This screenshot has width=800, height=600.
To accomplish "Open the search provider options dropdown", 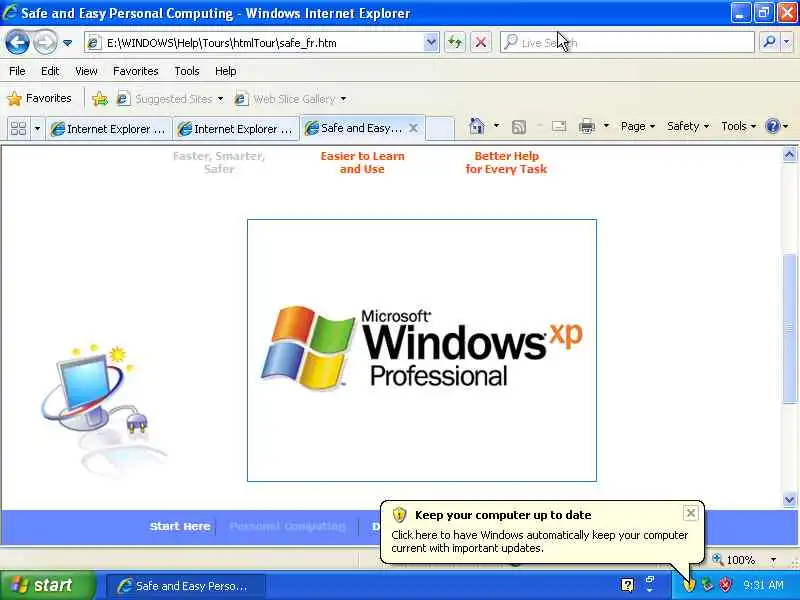I will pos(787,43).
